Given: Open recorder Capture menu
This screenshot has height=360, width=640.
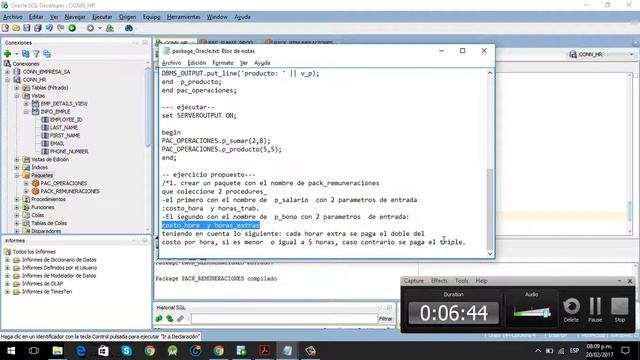Looking at the screenshot, I should (x=413, y=281).
